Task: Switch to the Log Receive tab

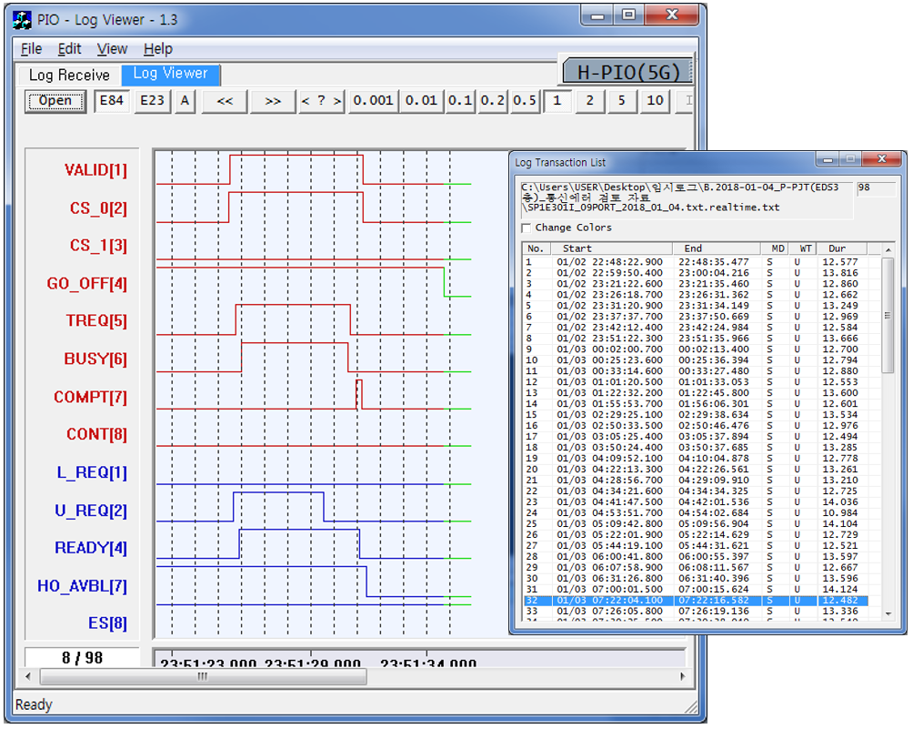Action: coord(69,75)
